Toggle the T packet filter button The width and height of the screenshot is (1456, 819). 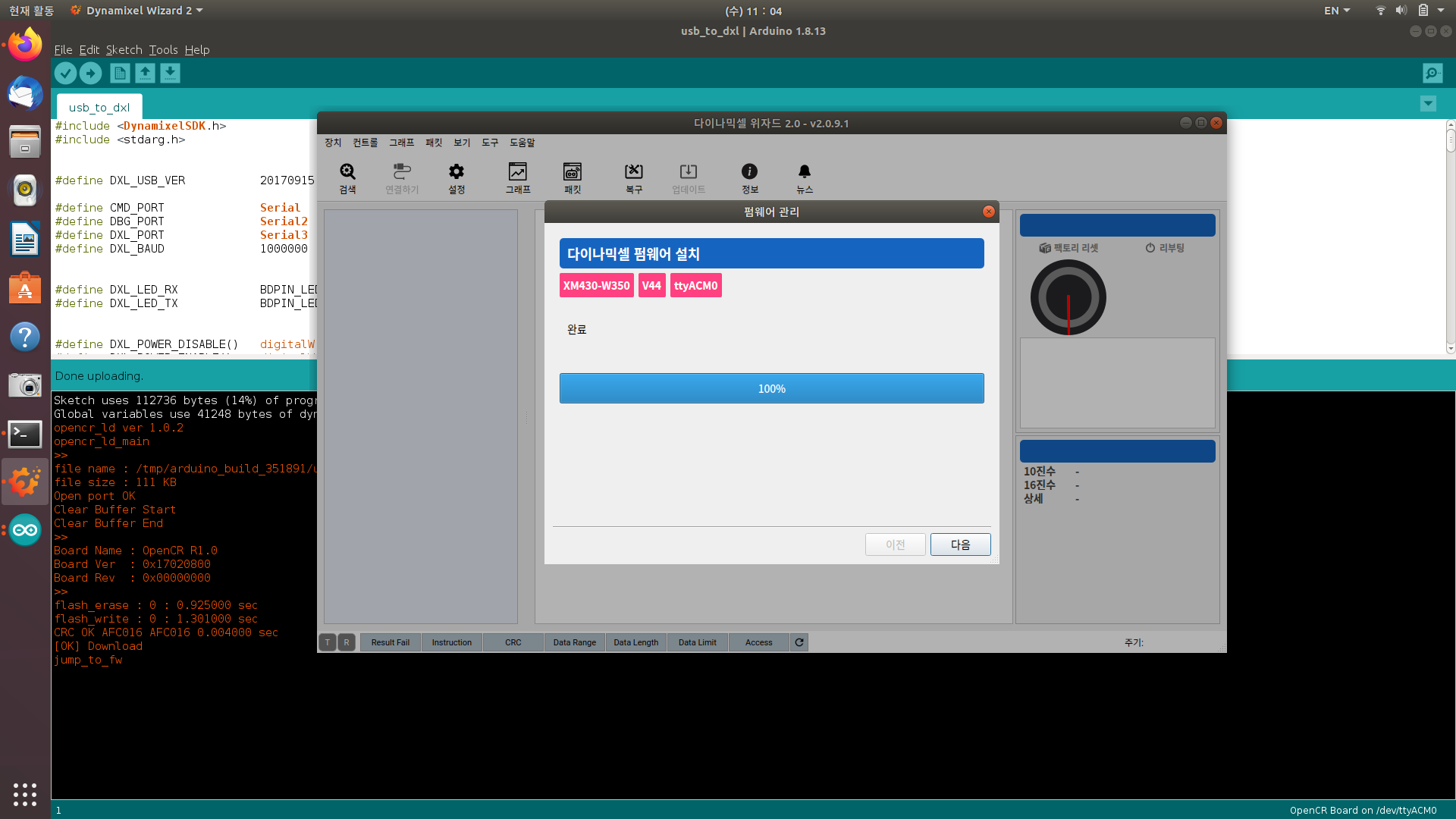tap(328, 642)
